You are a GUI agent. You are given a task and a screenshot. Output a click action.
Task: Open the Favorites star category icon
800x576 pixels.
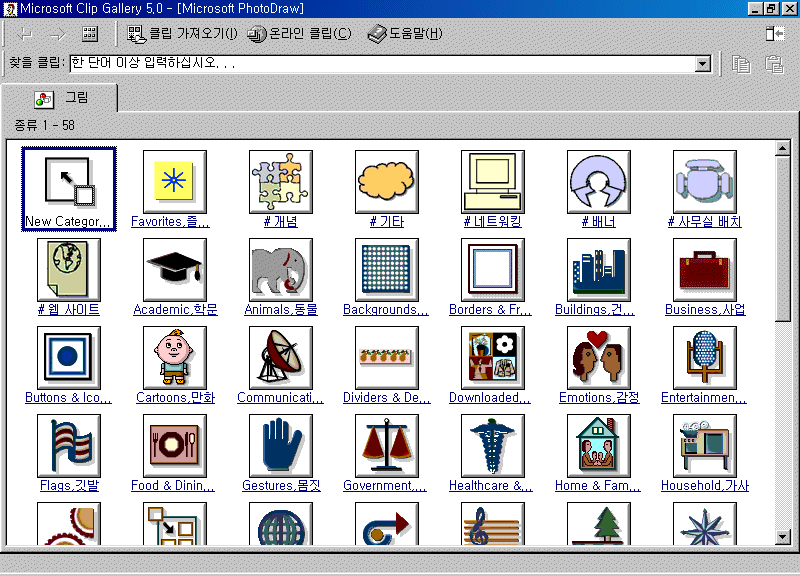click(x=175, y=182)
